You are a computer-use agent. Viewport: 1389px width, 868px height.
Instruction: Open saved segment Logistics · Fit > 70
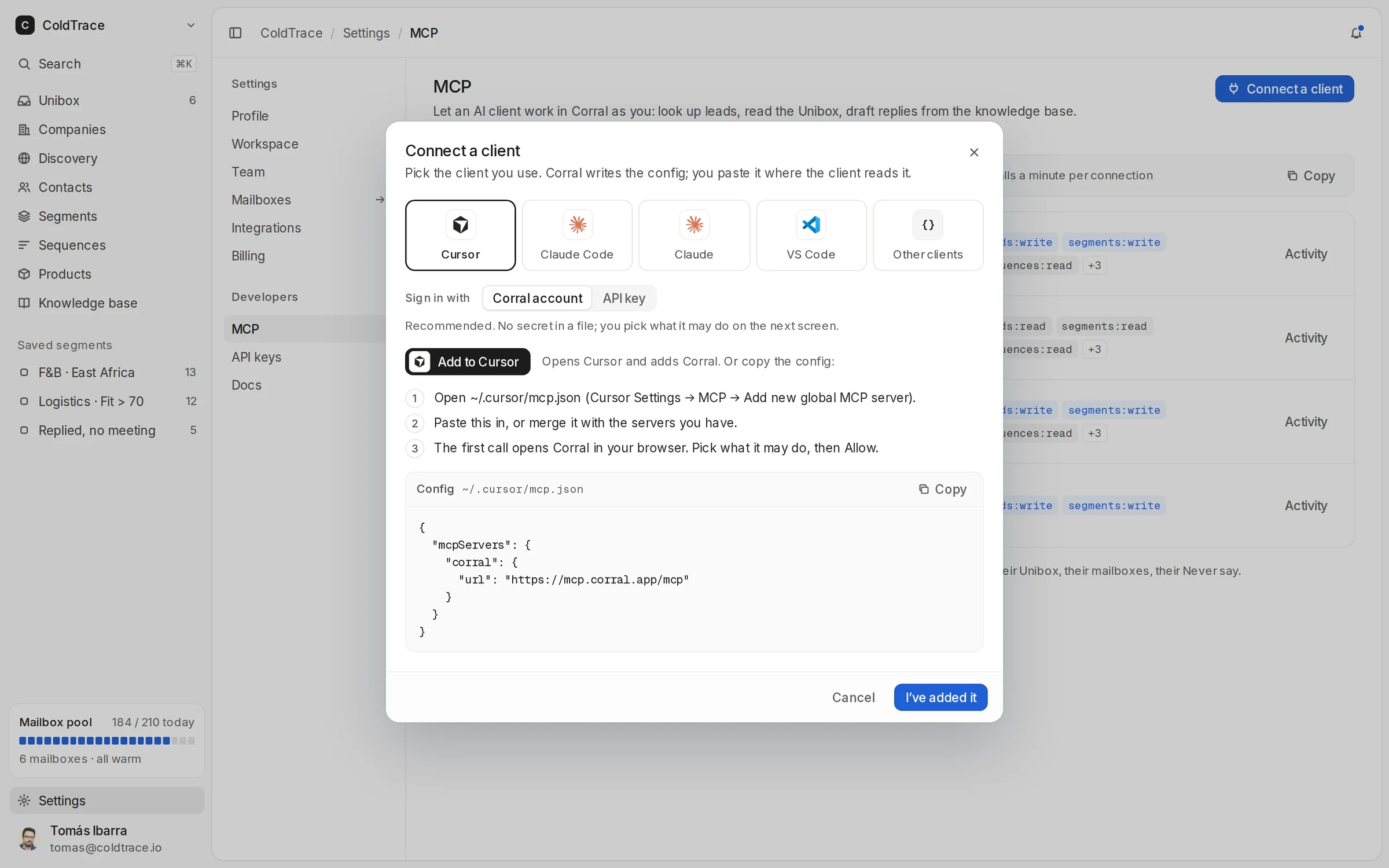(x=107, y=401)
